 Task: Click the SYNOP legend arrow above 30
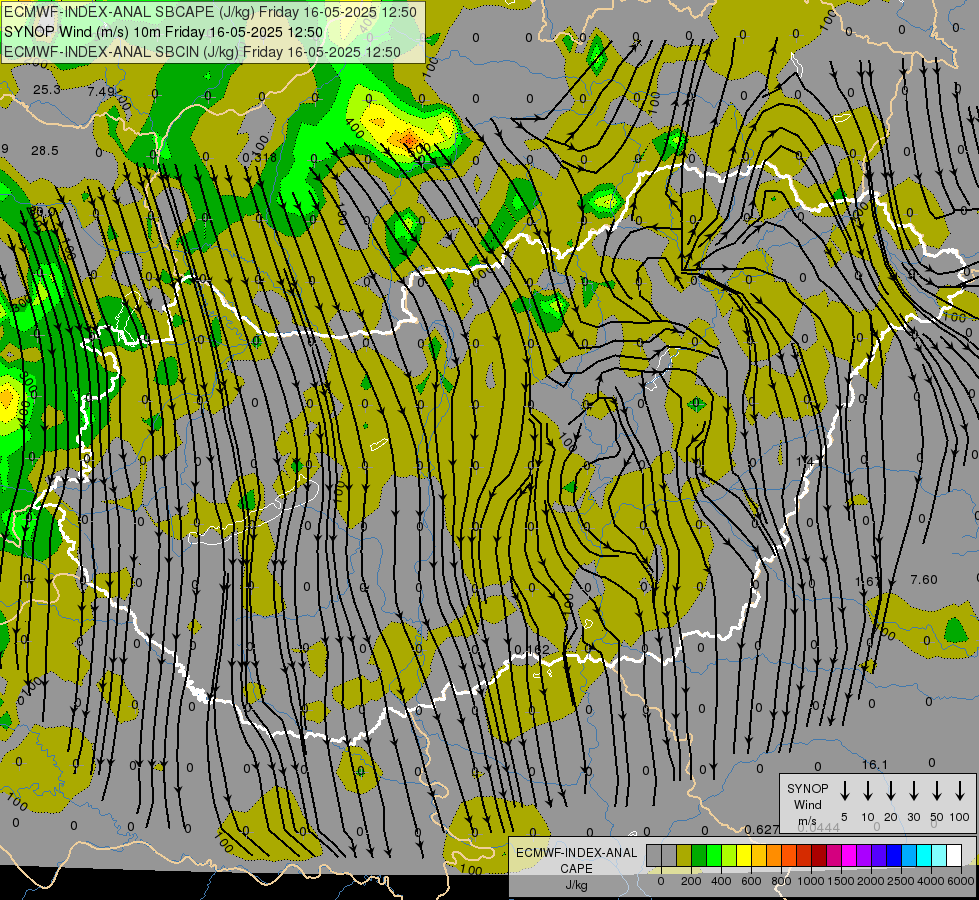click(913, 791)
